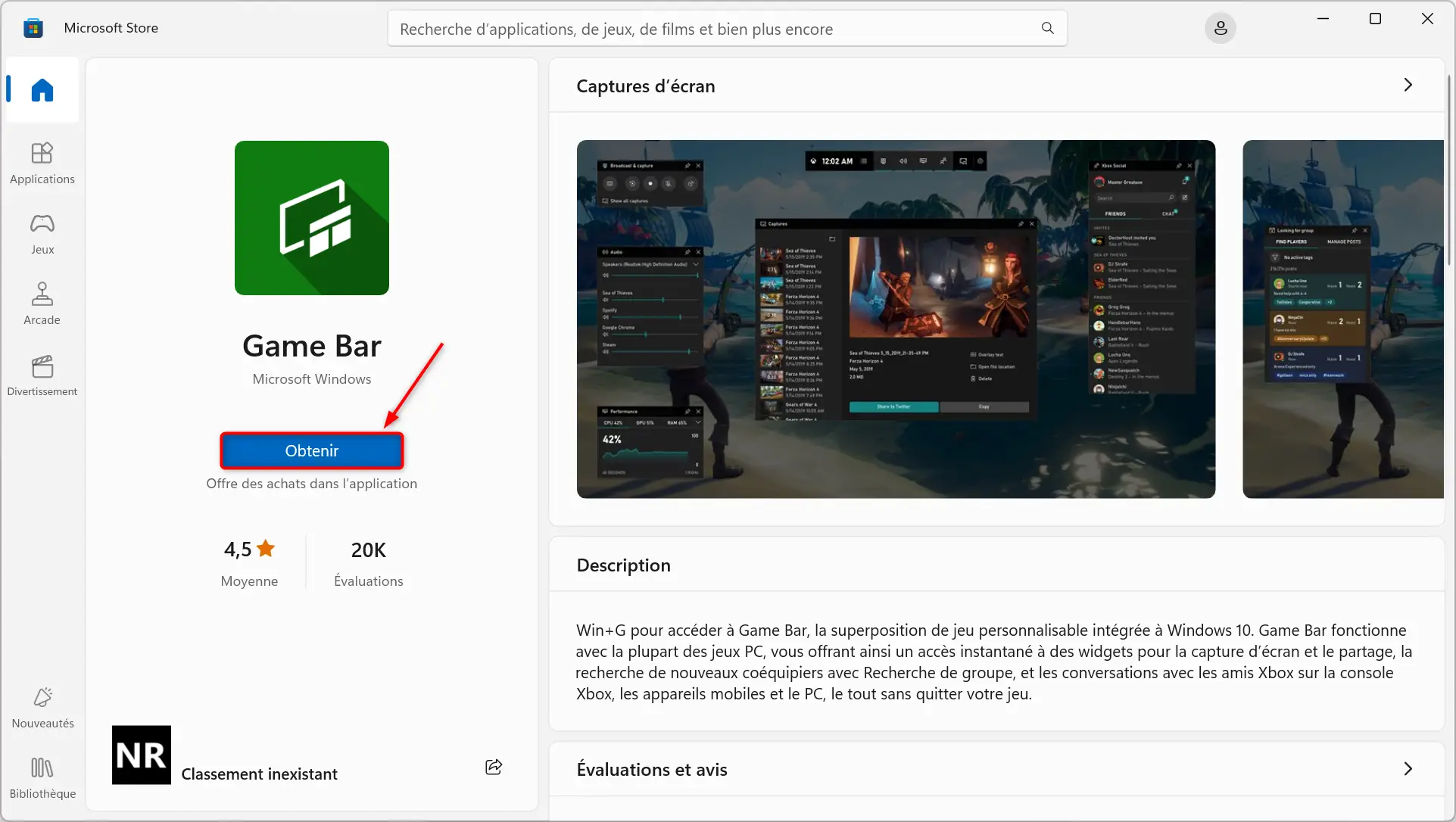Click Classement inexistant text
Screen dimensions: 1456x822
(259, 774)
